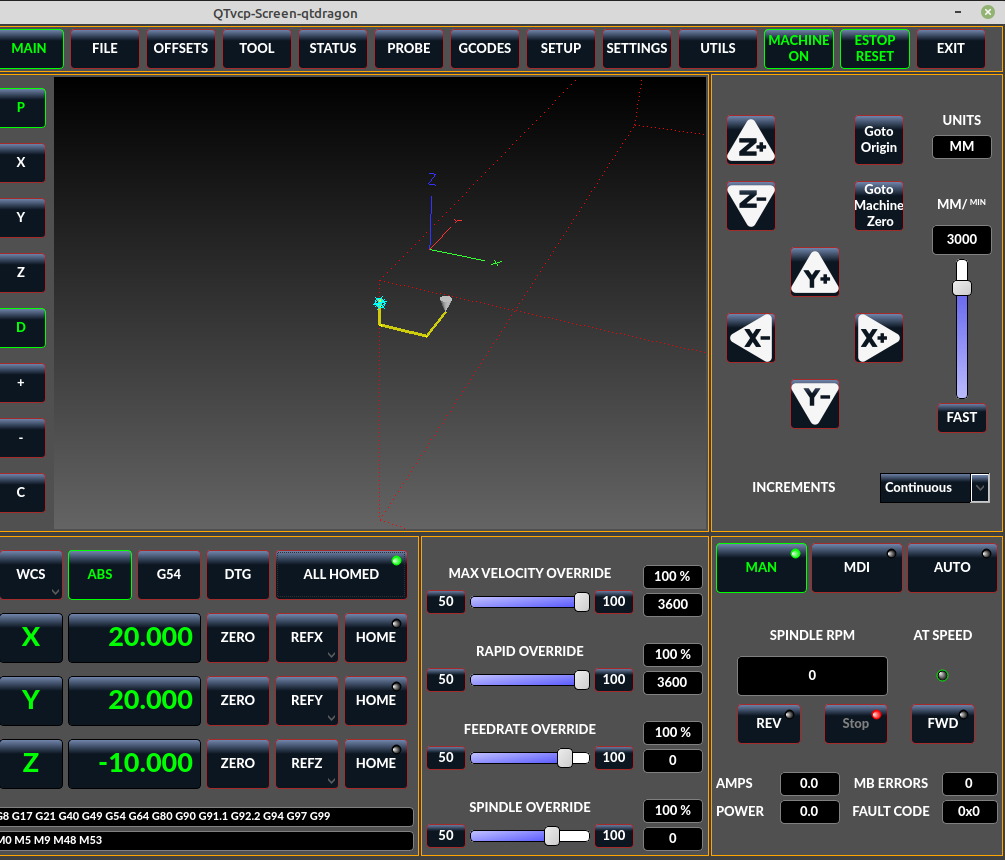Open the UTILS tab
Viewport: 1005px width, 860px height.
coord(718,49)
